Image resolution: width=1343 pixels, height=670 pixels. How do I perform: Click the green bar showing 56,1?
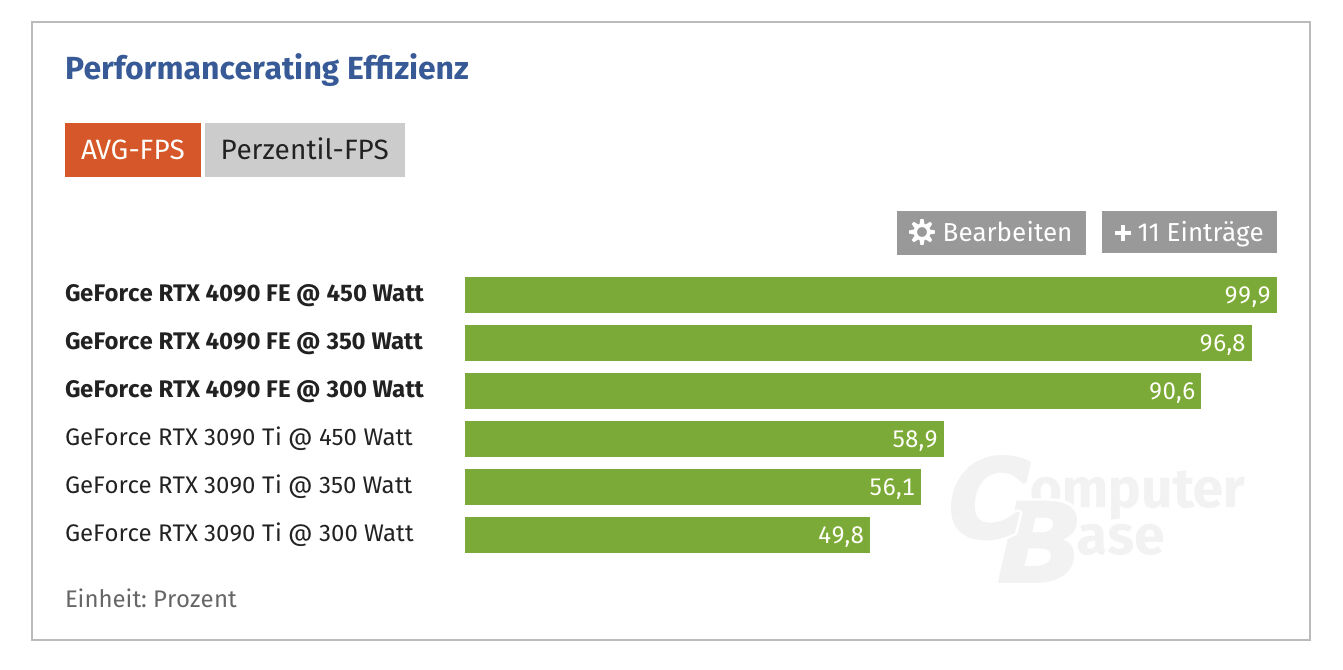[x=693, y=487]
